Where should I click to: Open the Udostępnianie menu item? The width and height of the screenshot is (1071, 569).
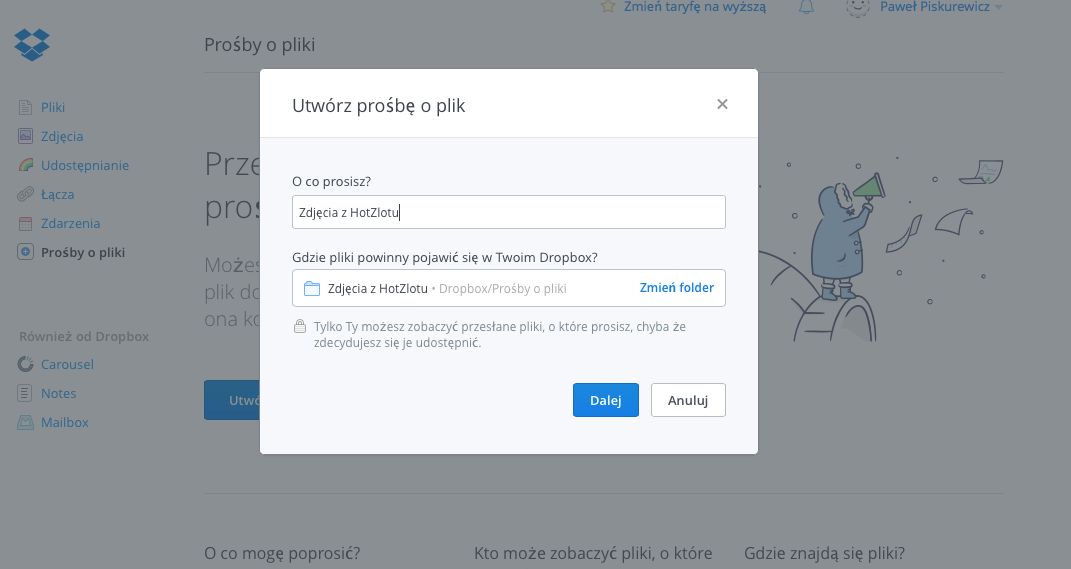(85, 165)
